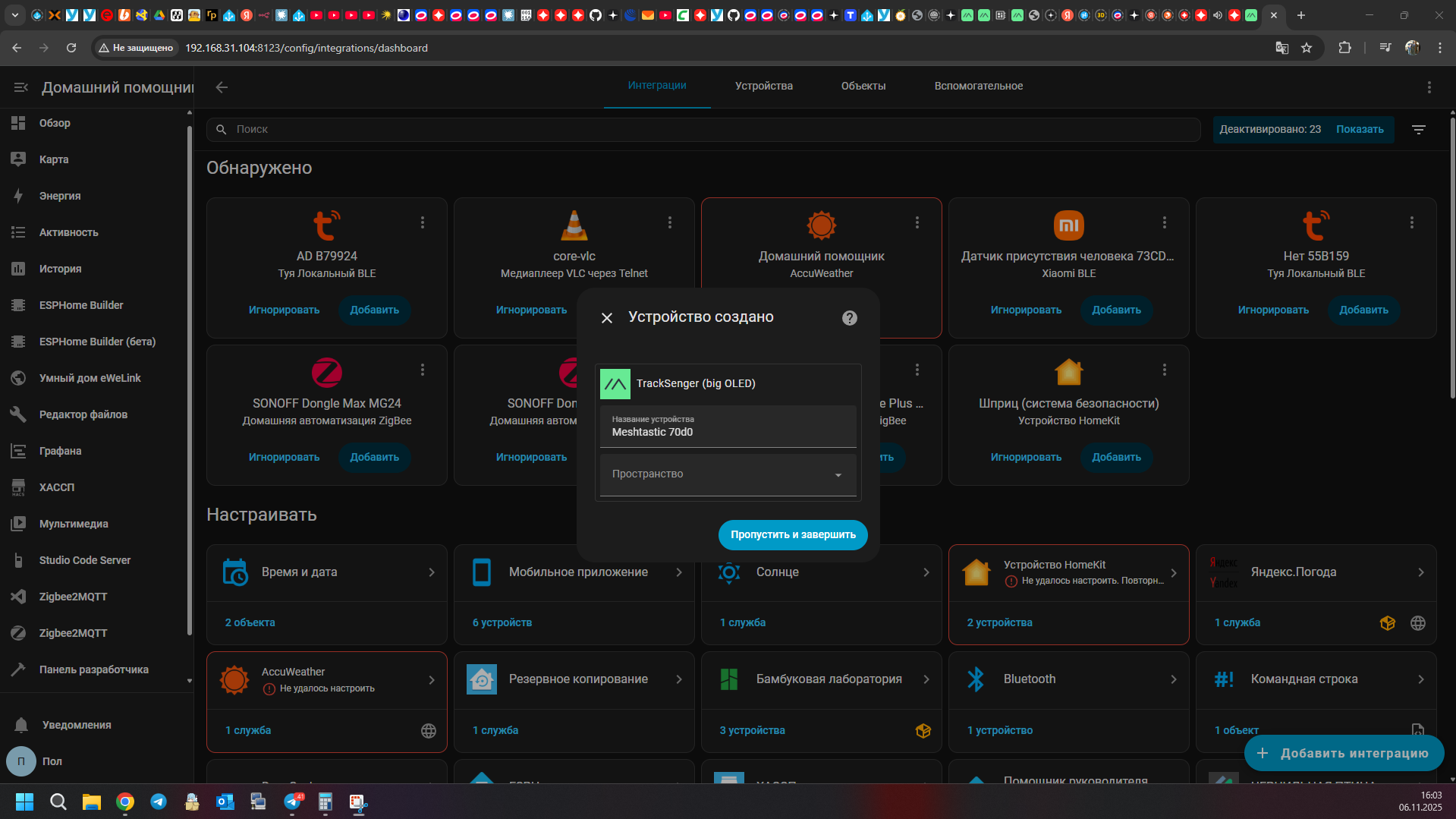Open Графана from the sidebar
The height and width of the screenshot is (819, 1456).
click(60, 451)
